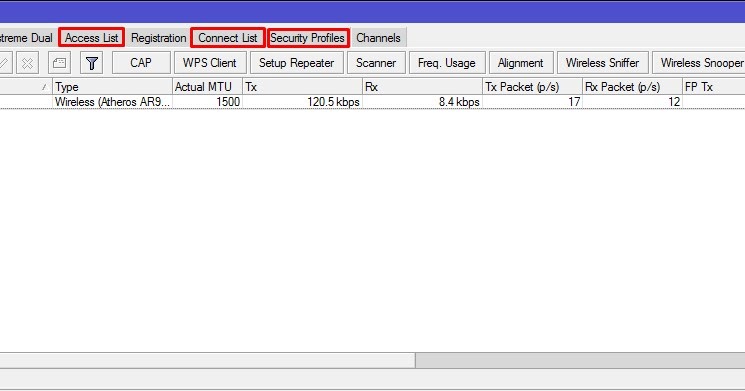
Task: Switch to the Registration tab
Action: pos(158,38)
